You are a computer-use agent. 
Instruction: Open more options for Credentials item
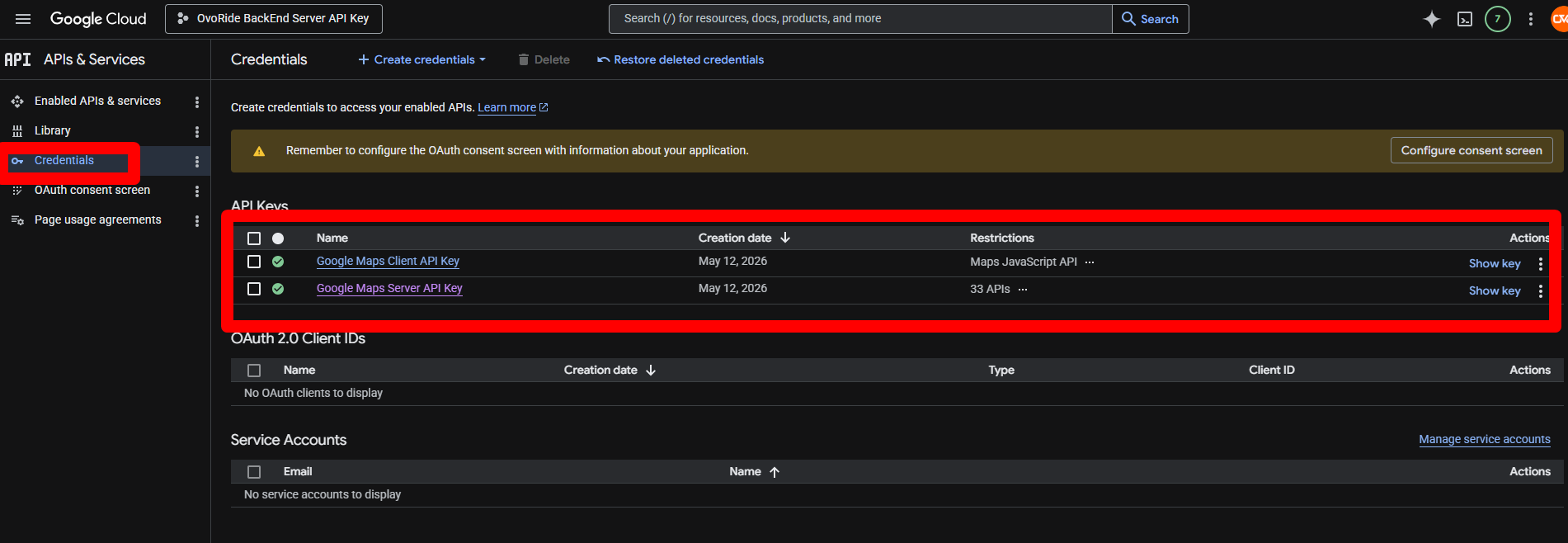(196, 162)
